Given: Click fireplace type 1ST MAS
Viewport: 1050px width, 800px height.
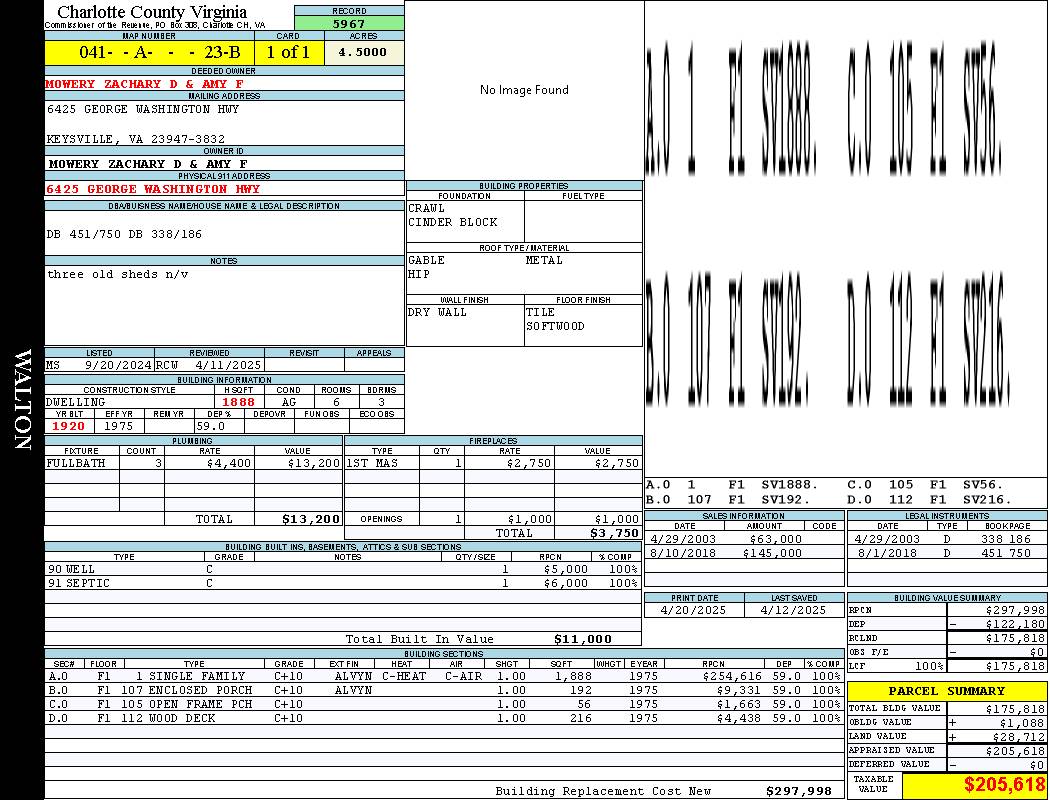Looking at the screenshot, I should pyautogui.click(x=372, y=463).
